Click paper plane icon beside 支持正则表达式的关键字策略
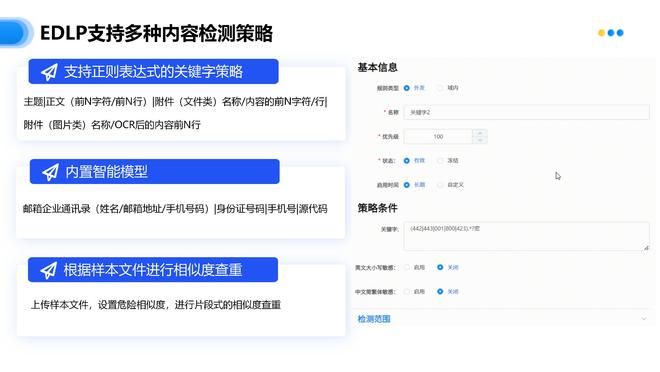 [49, 72]
